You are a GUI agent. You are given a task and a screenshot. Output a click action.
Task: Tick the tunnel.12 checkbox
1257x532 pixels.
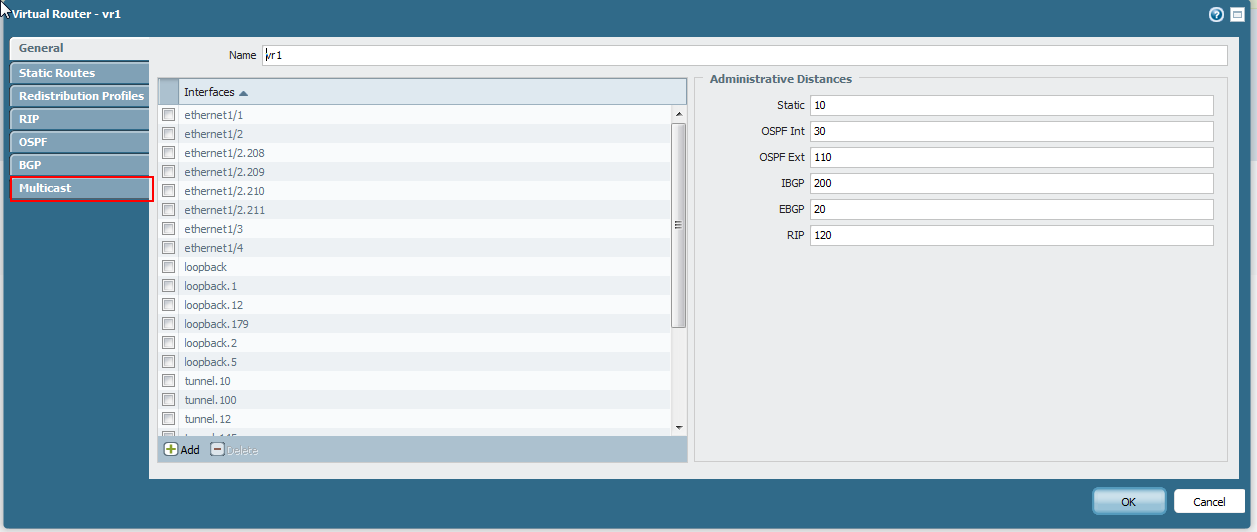(x=168, y=419)
